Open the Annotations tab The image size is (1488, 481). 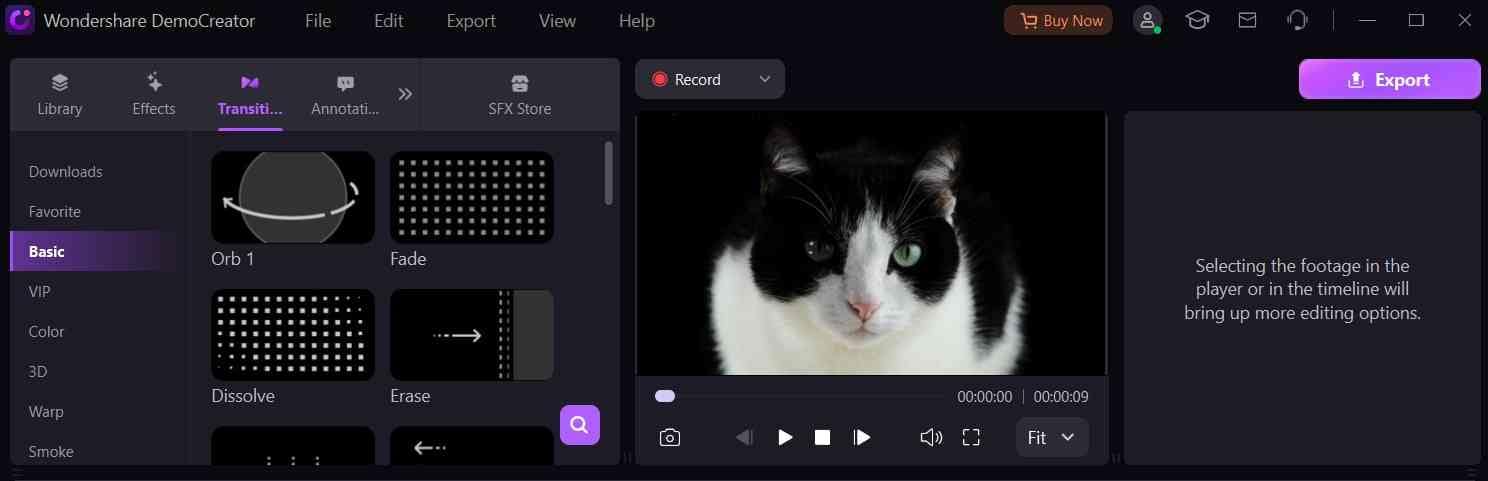(345, 94)
